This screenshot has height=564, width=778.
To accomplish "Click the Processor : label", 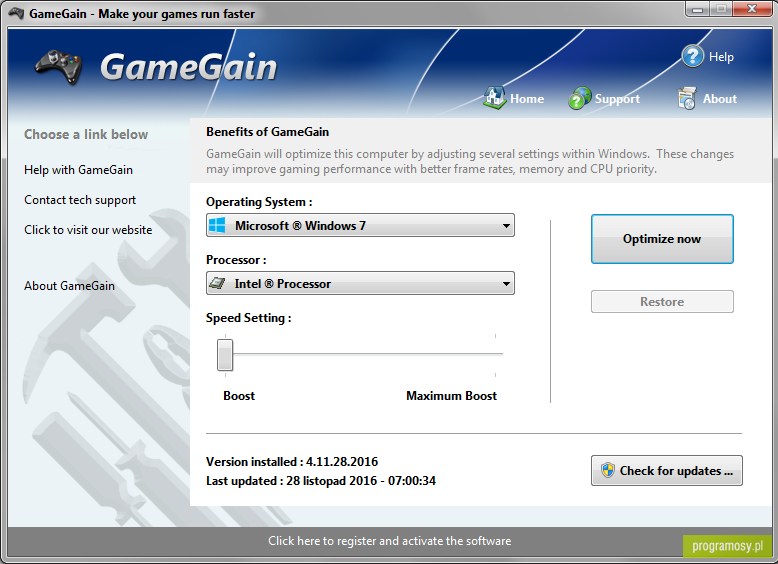I will 236,260.
